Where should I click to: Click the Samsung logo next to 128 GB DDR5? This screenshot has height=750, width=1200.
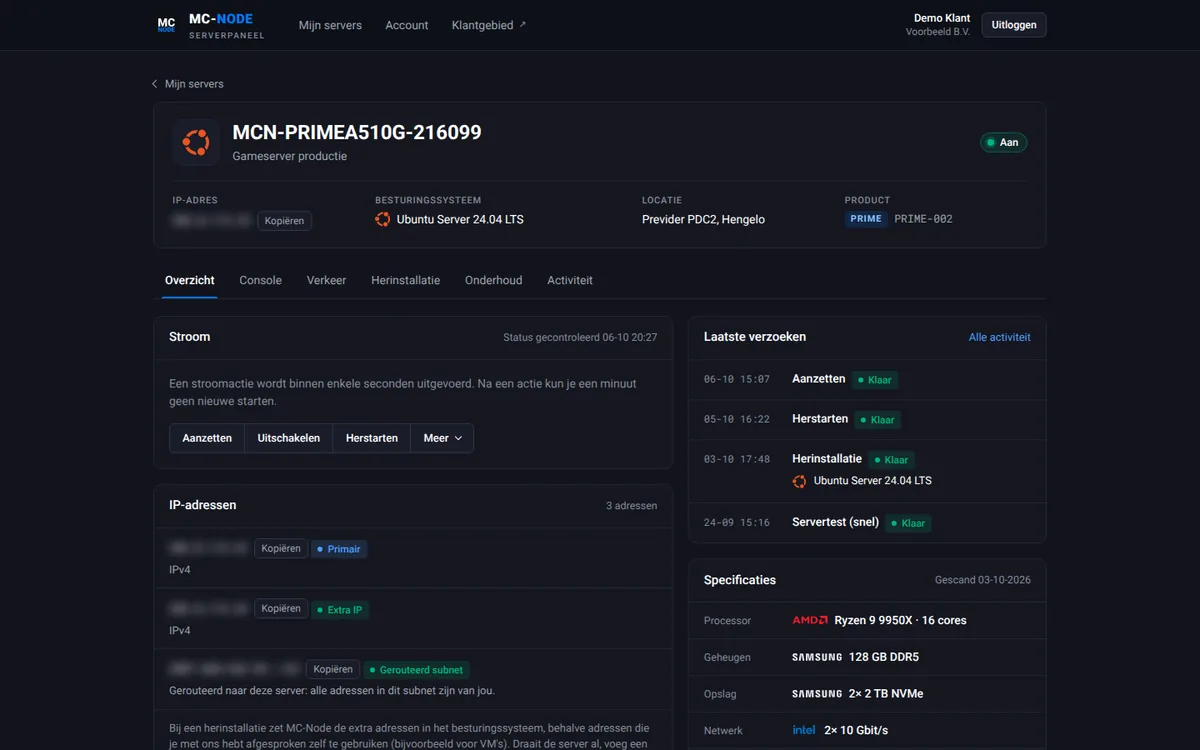coord(817,657)
